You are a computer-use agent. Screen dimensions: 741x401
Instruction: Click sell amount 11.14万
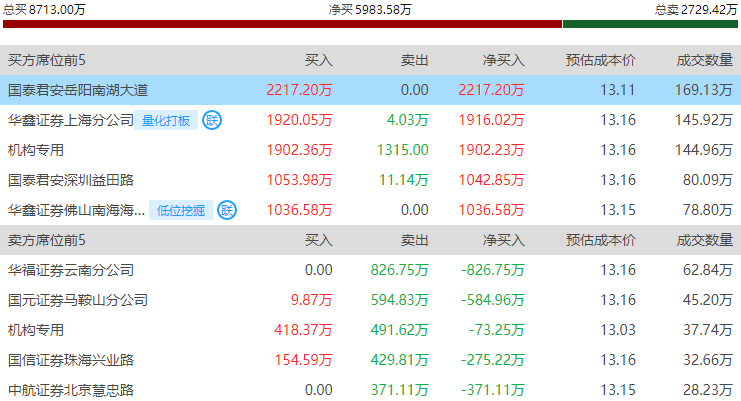(404, 180)
